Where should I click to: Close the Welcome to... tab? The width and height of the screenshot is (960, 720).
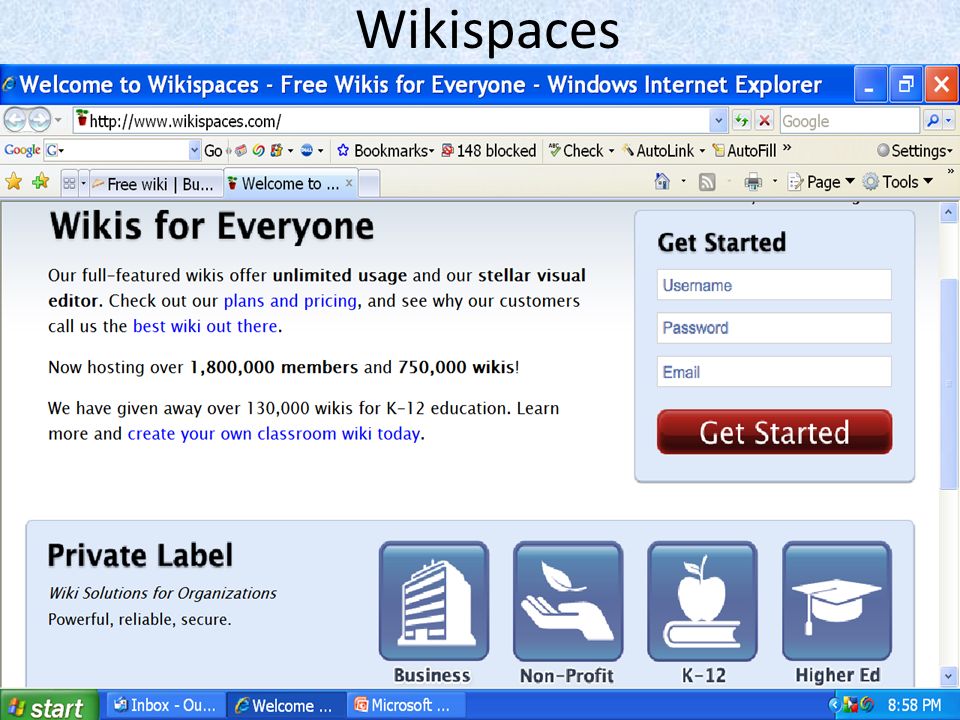pos(348,182)
